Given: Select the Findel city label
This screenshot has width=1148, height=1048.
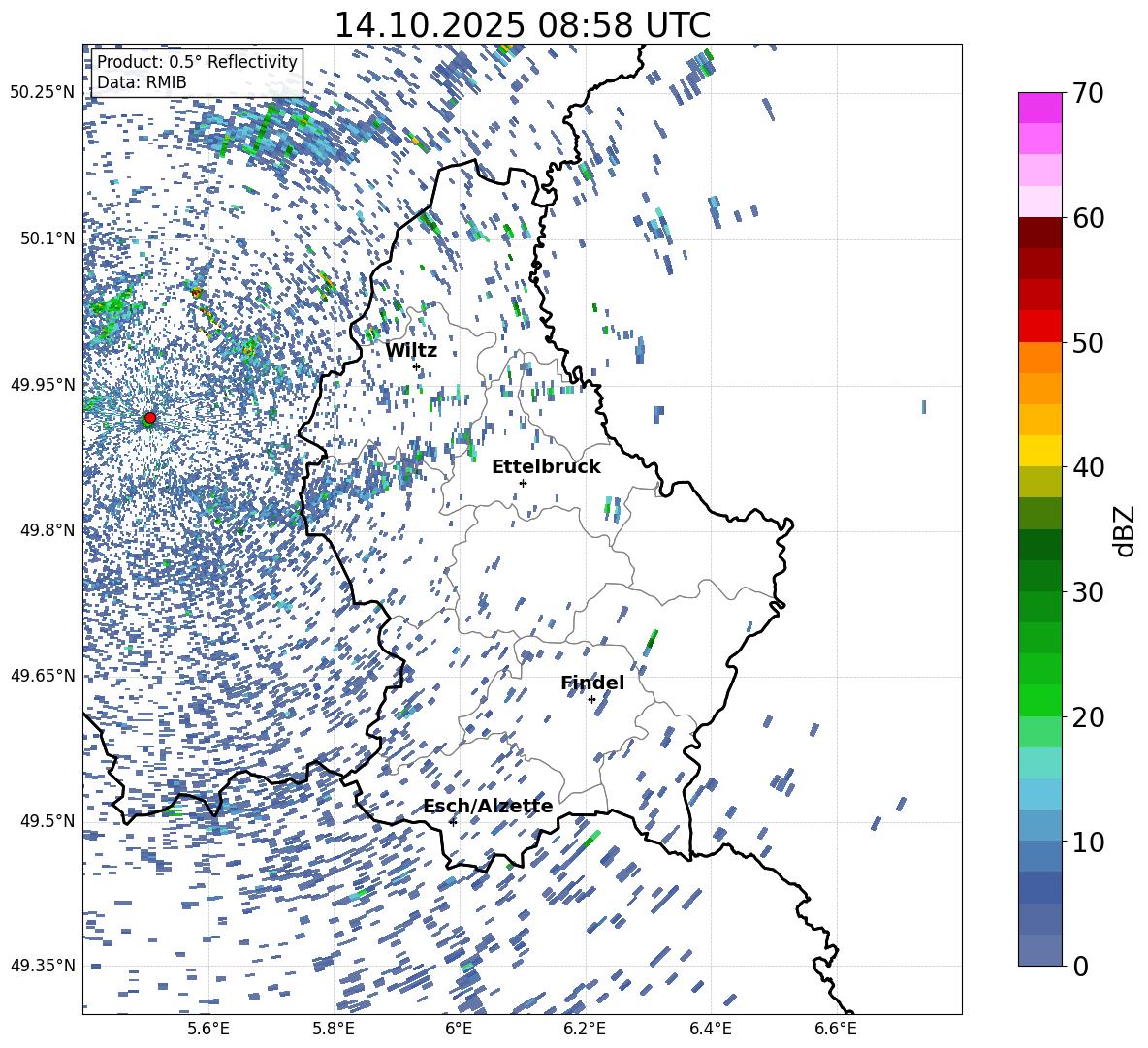Looking at the screenshot, I should (x=592, y=683).
